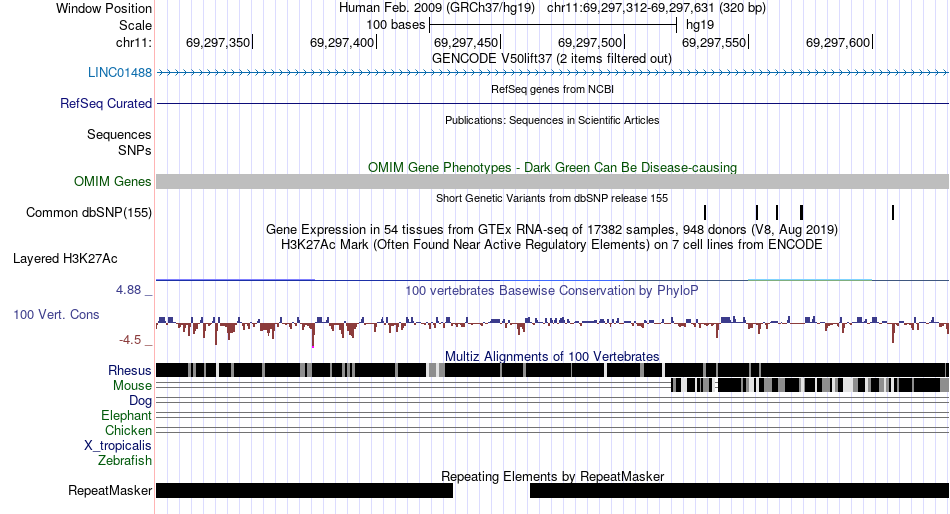Click the OMIM Gene Phenotypes title
Screen dimensions: 950x514
[x=553, y=168]
